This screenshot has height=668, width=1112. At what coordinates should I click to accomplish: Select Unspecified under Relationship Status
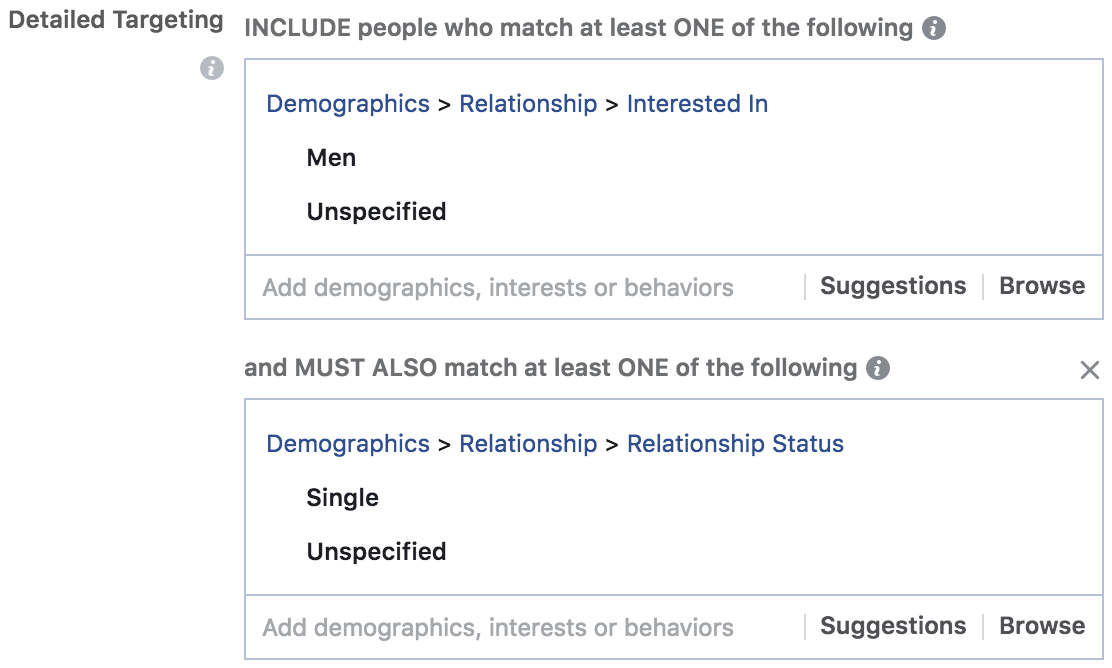pos(376,552)
